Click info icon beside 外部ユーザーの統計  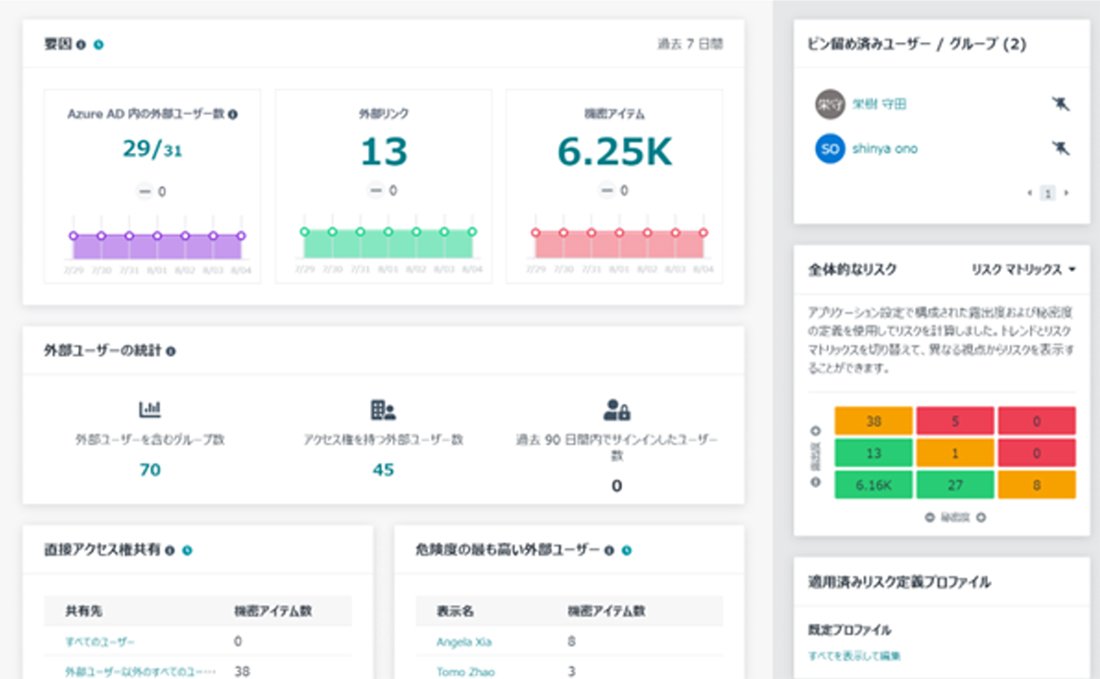point(170,351)
